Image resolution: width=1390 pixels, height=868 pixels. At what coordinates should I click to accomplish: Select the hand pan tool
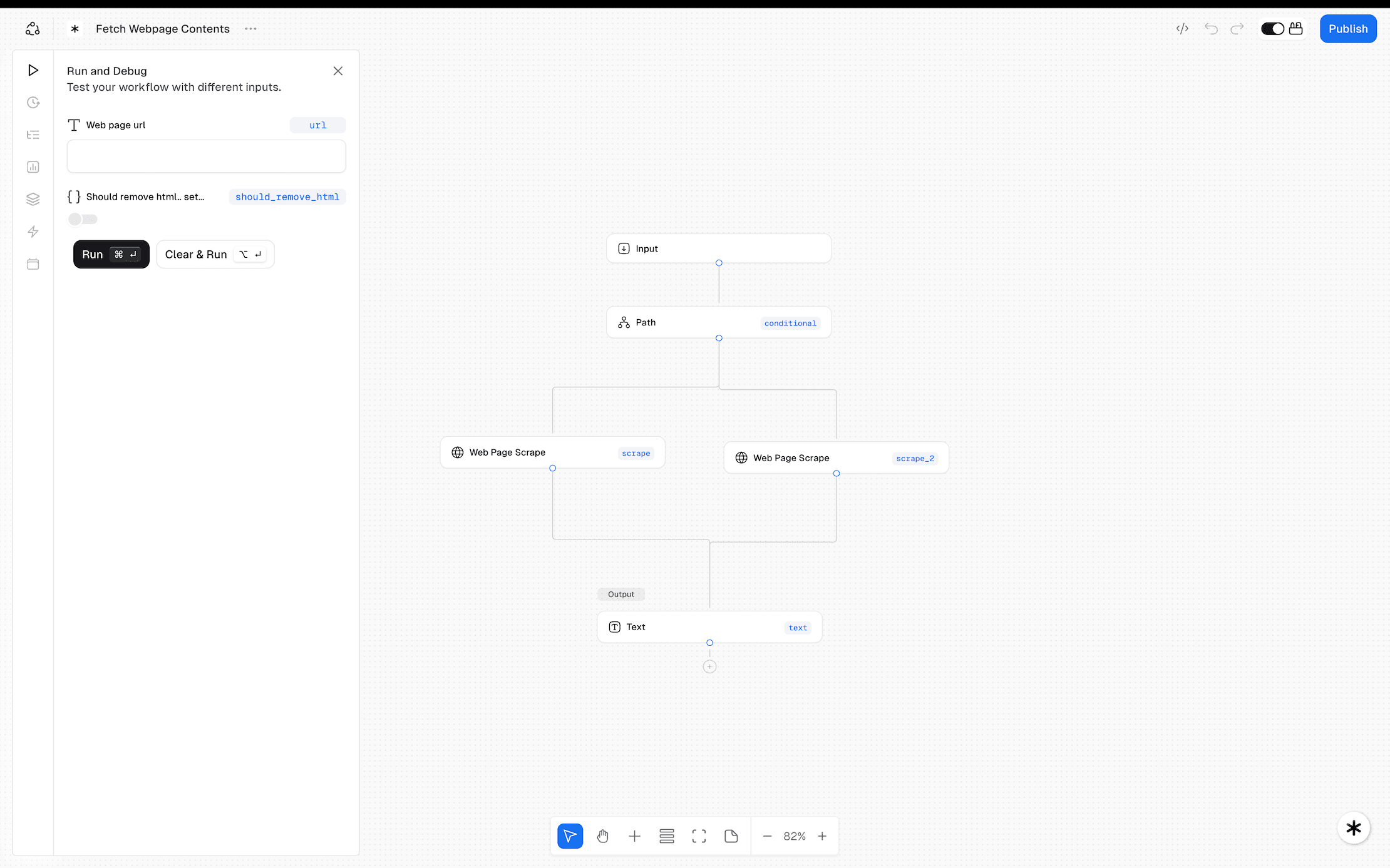pos(602,836)
